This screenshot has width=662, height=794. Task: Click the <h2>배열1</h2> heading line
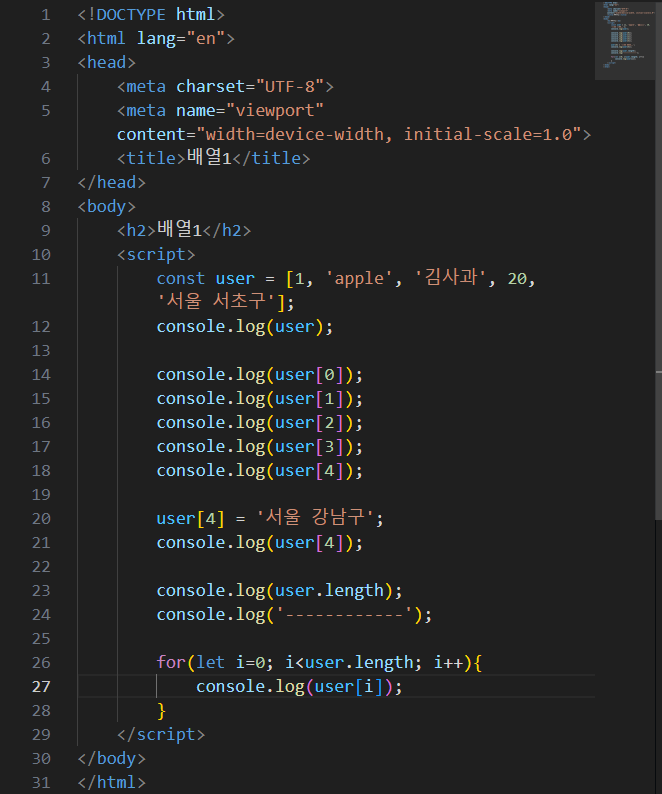(x=184, y=230)
